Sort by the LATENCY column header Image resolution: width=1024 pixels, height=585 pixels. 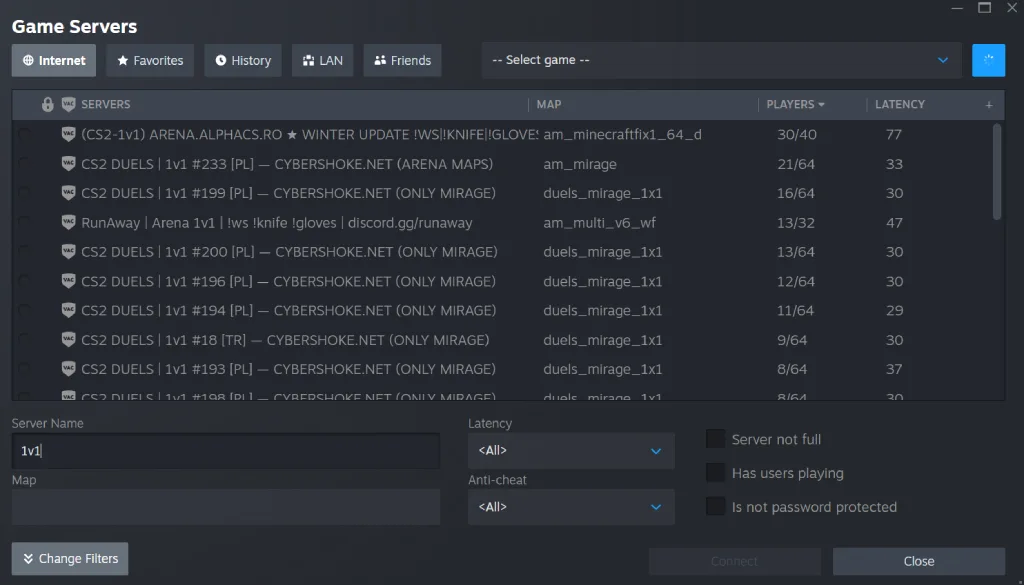(900, 104)
